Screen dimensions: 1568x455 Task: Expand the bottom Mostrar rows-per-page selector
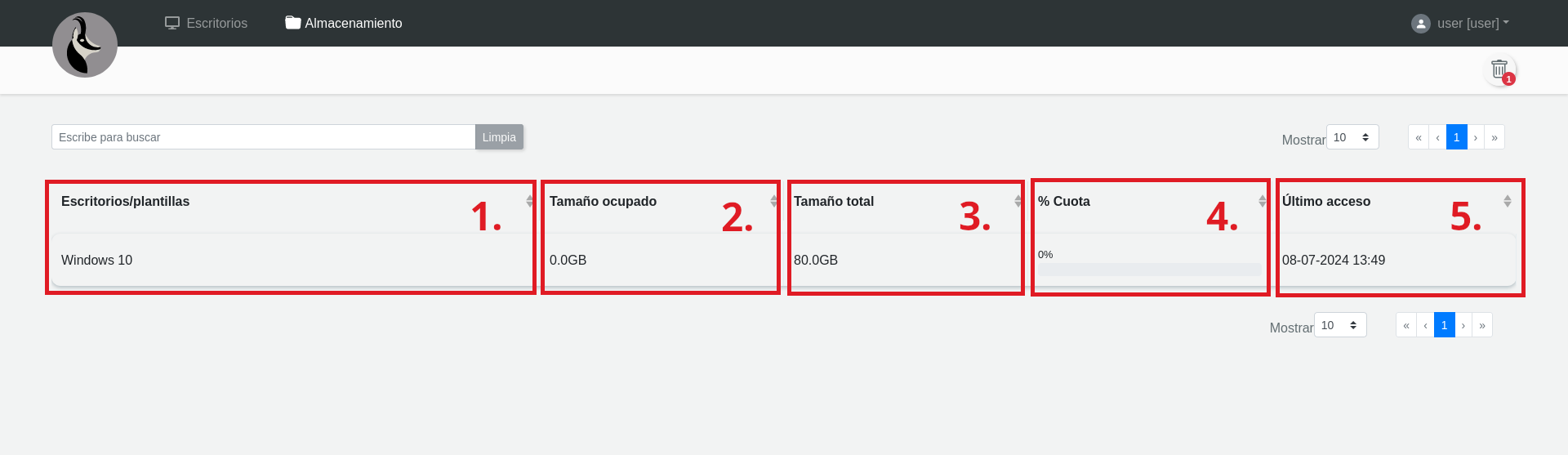[x=1339, y=325]
